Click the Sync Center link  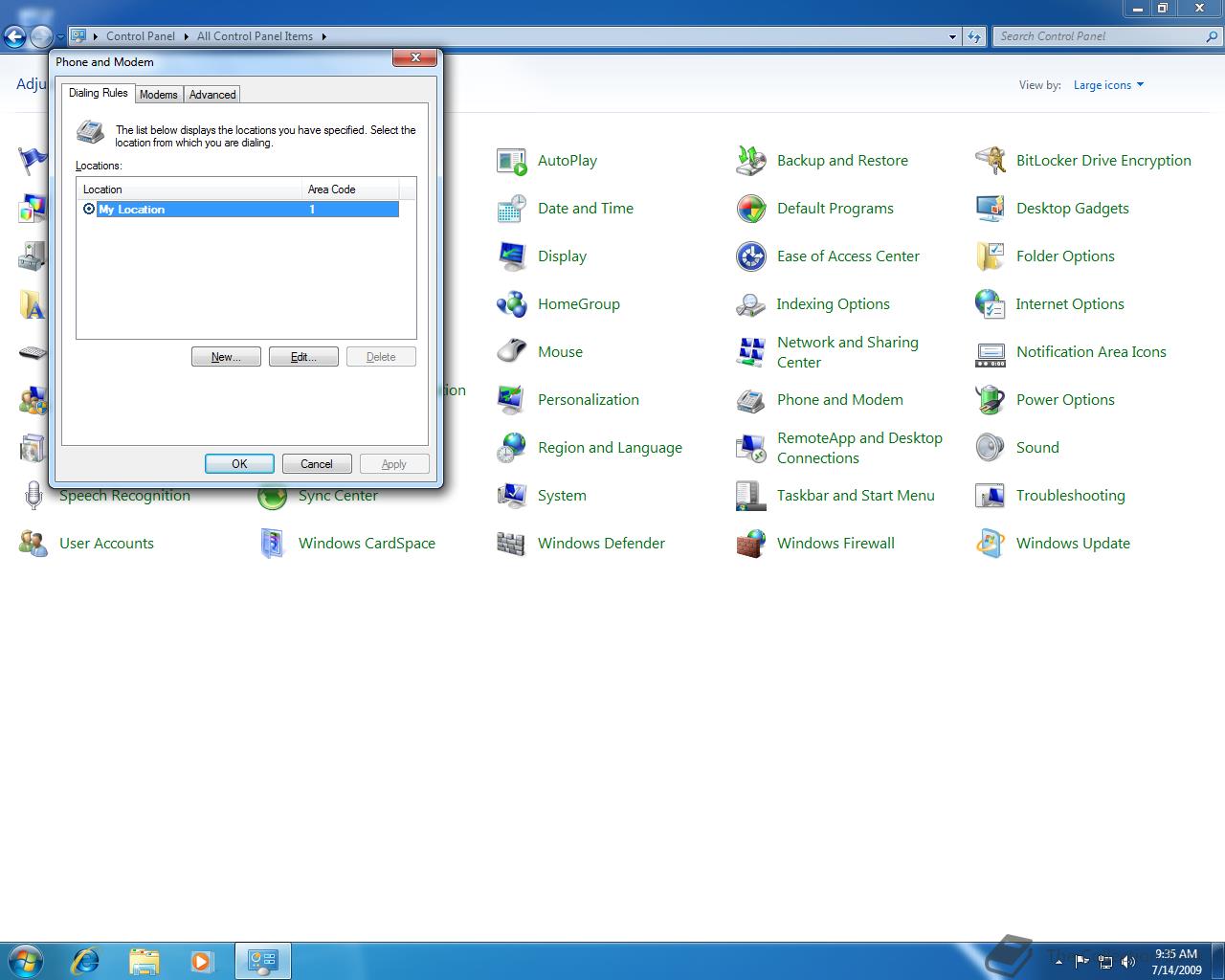click(338, 496)
